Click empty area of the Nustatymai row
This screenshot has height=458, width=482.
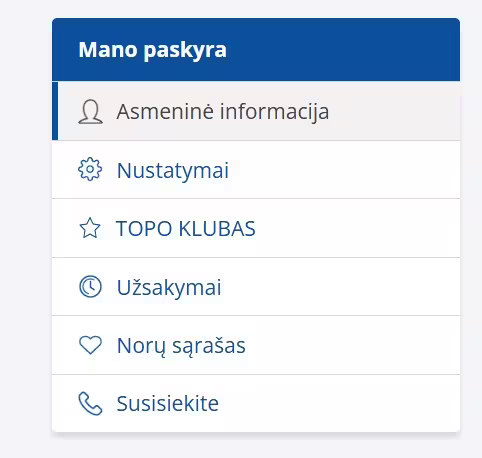click(343, 170)
